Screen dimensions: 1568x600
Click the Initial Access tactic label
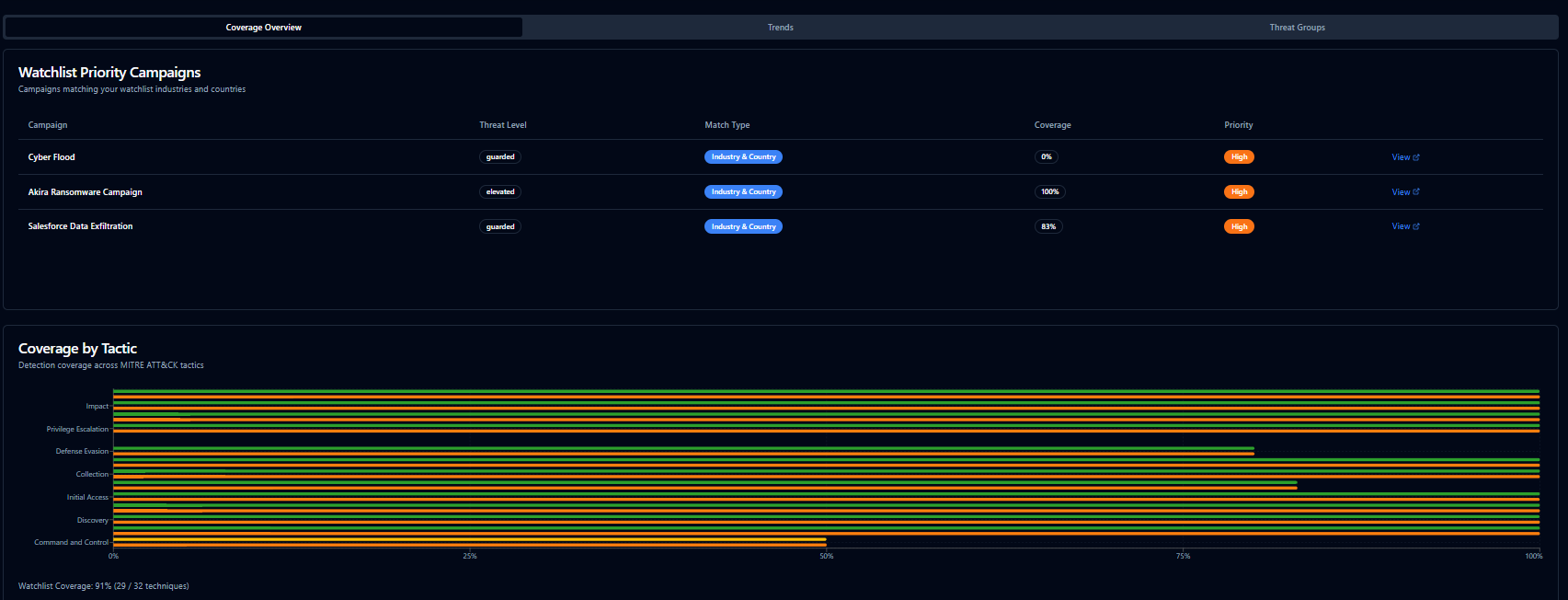(x=87, y=497)
